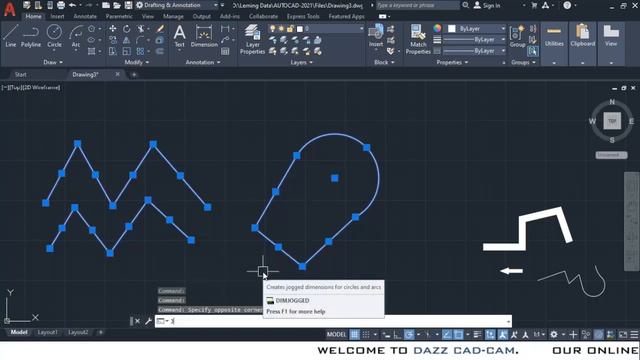This screenshot has height=360, width=640.
Task: Expand the Draw panel
Action: [53, 62]
